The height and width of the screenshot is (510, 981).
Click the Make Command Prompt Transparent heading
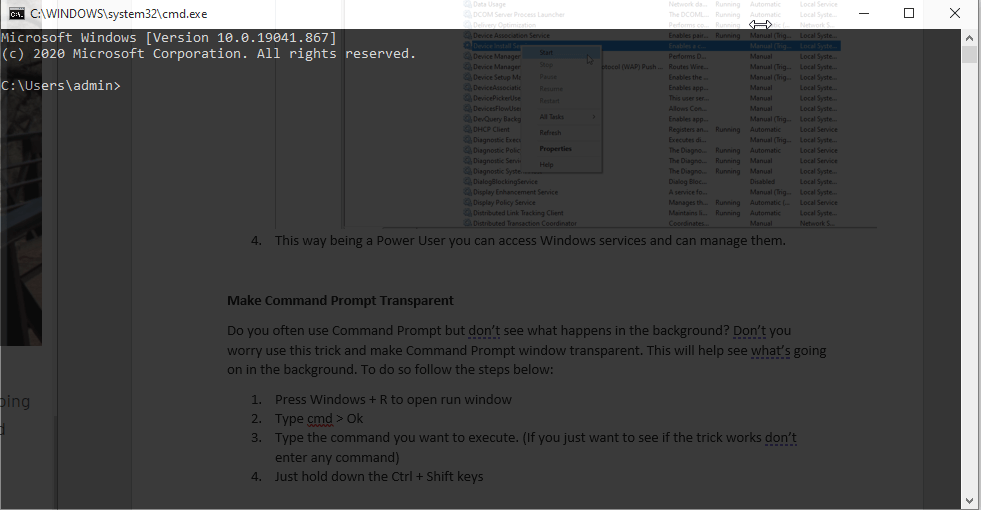point(340,300)
